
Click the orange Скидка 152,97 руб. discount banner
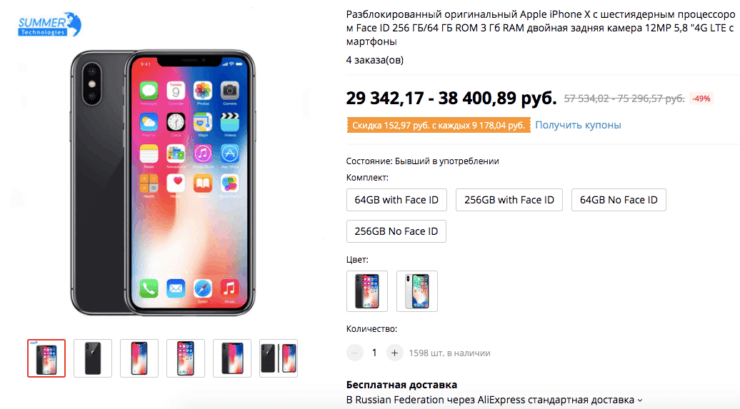point(438,125)
